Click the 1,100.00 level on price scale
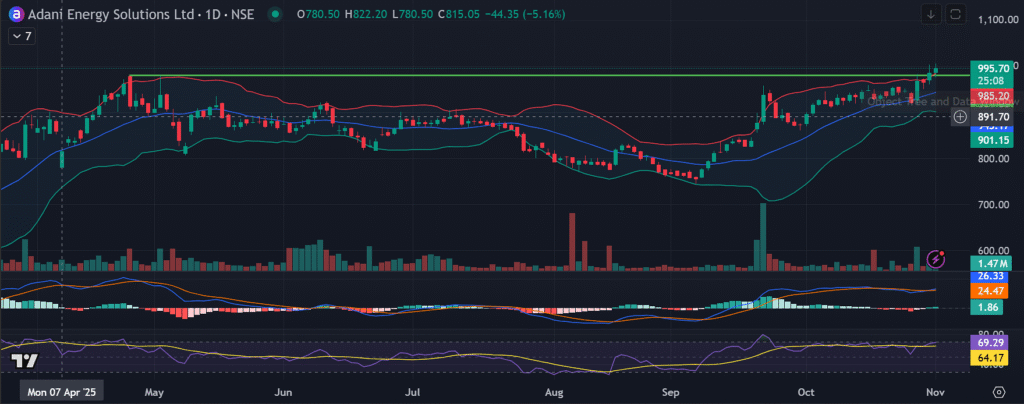Viewport: 1024px width, 404px height. click(996, 20)
